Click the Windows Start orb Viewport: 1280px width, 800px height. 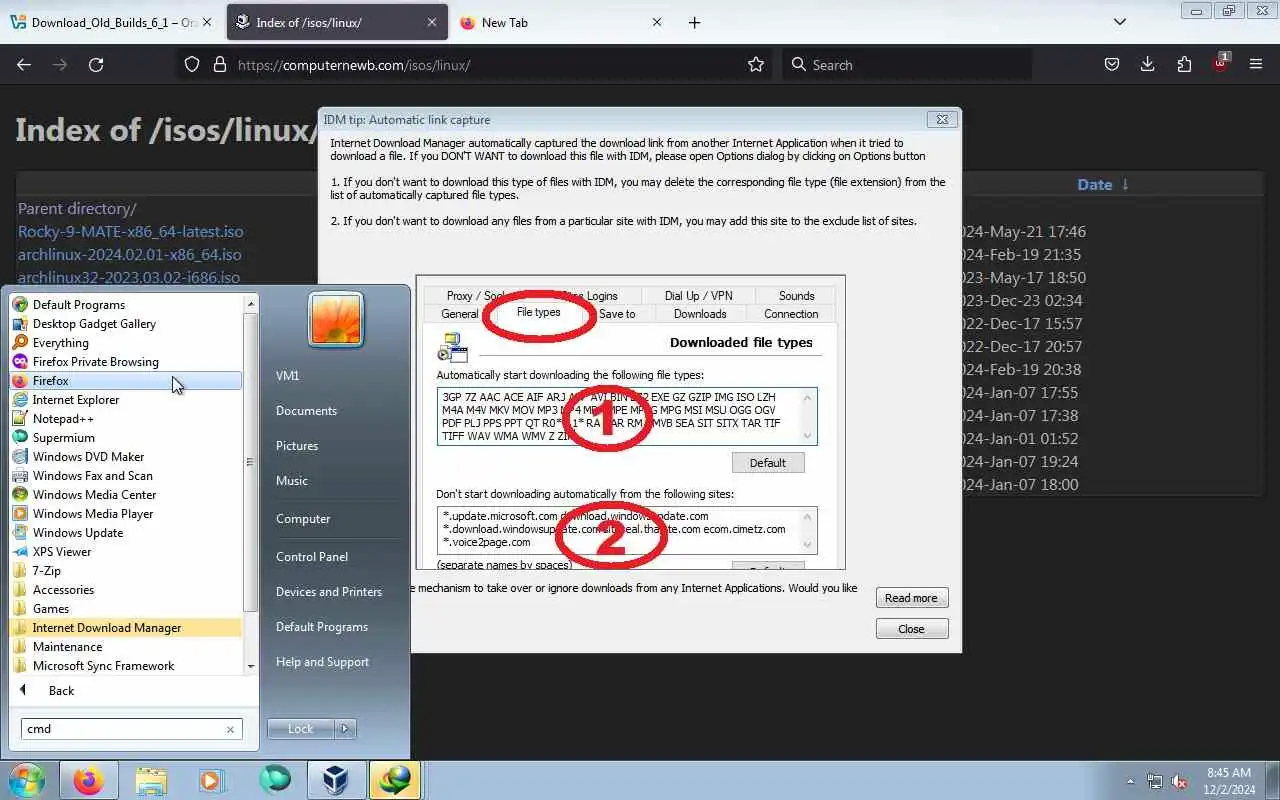click(27, 780)
